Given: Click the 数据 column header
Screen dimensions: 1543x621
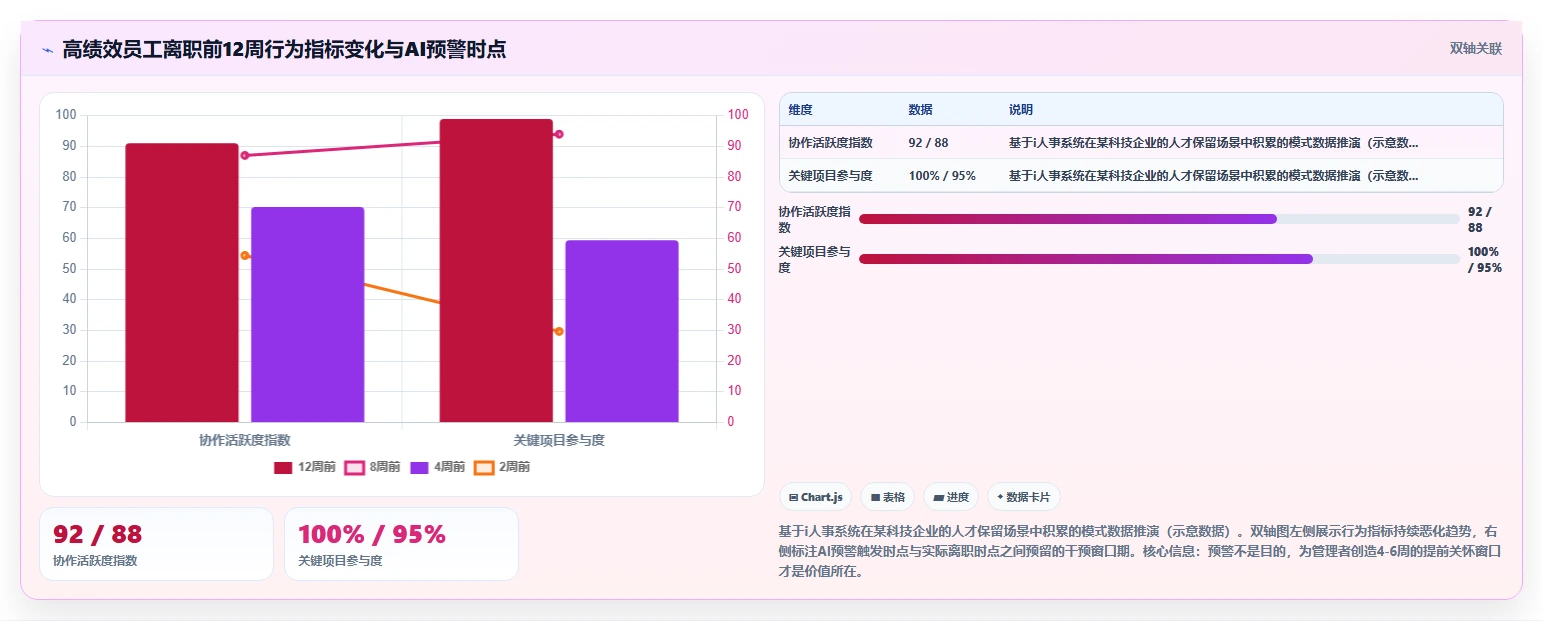Looking at the screenshot, I should click(x=920, y=109).
